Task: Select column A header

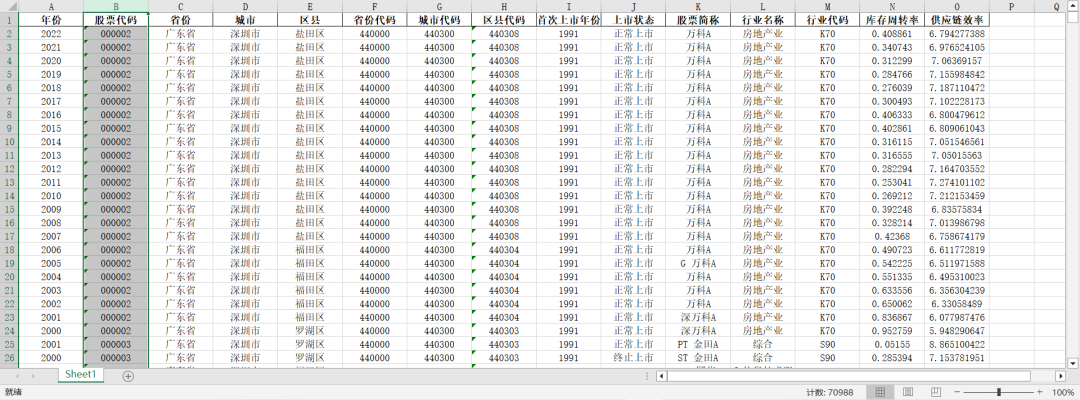Action: 50,6
